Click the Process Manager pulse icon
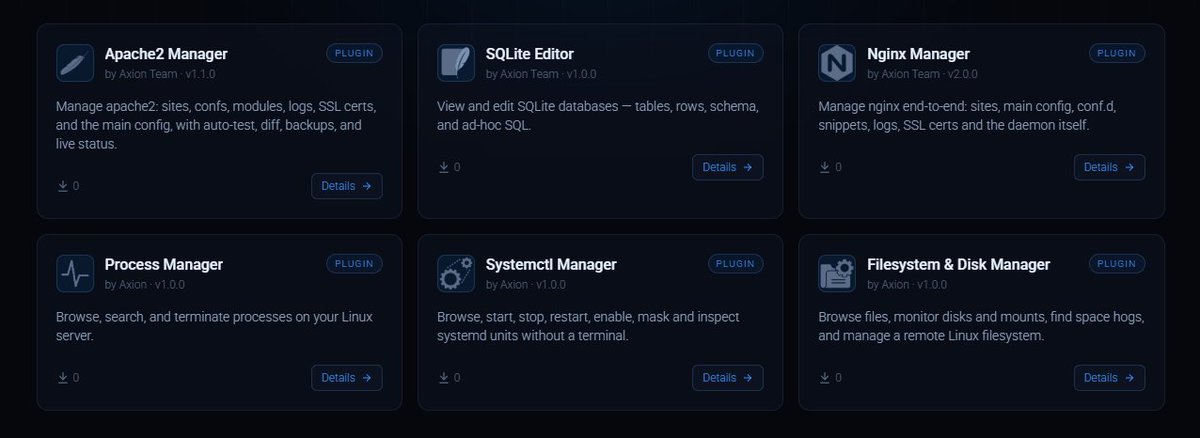Screen dimensions: 1200x438 coord(75,273)
